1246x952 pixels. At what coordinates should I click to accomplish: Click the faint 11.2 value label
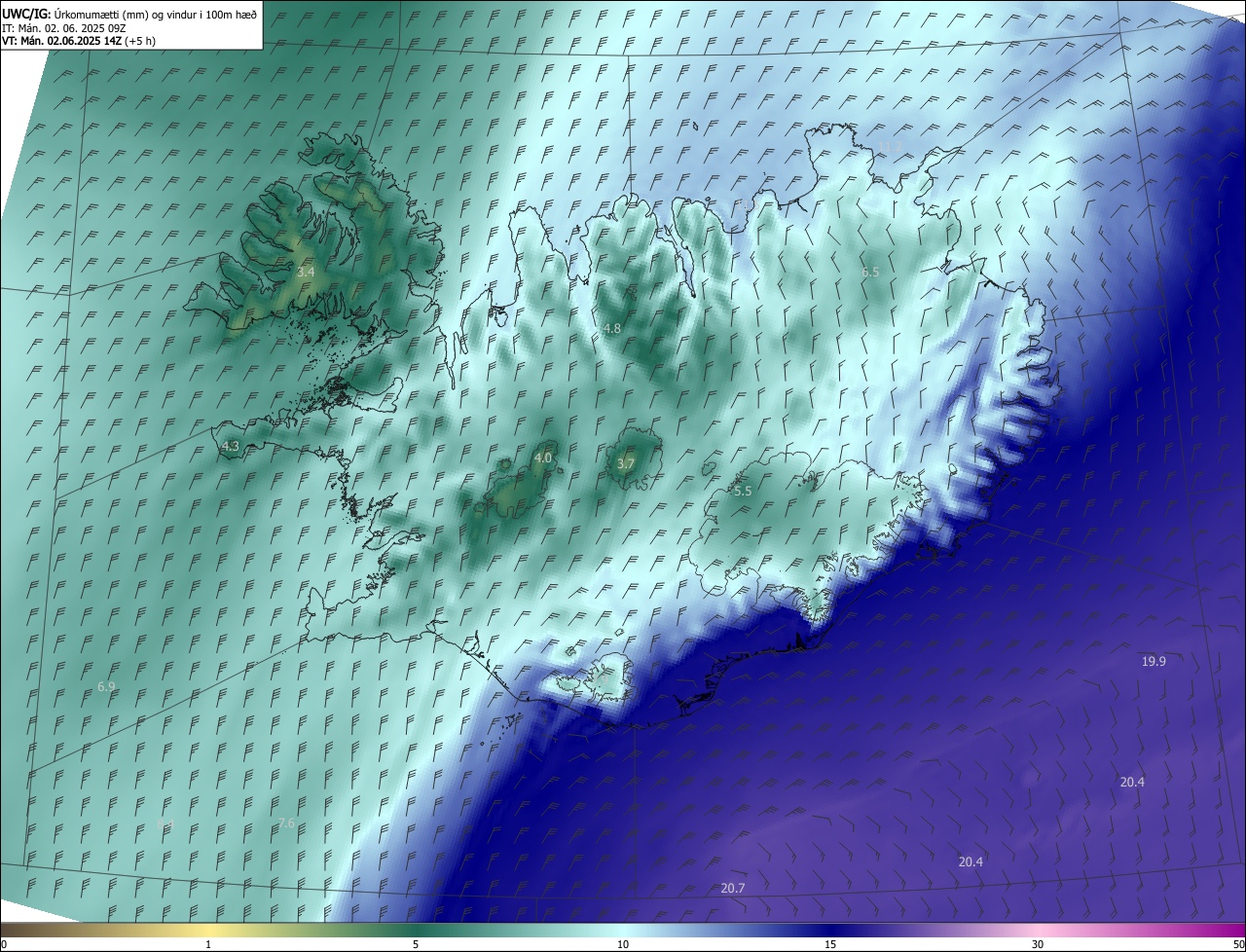[x=890, y=147]
